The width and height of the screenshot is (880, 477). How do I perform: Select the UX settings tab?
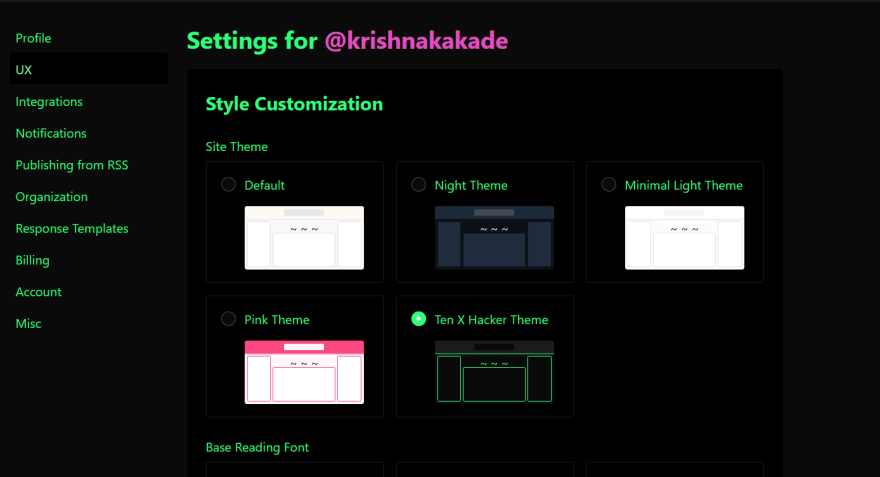(89, 70)
